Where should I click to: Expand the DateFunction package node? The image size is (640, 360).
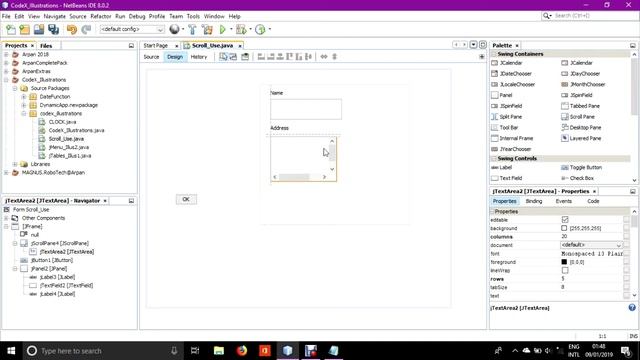tap(24, 97)
